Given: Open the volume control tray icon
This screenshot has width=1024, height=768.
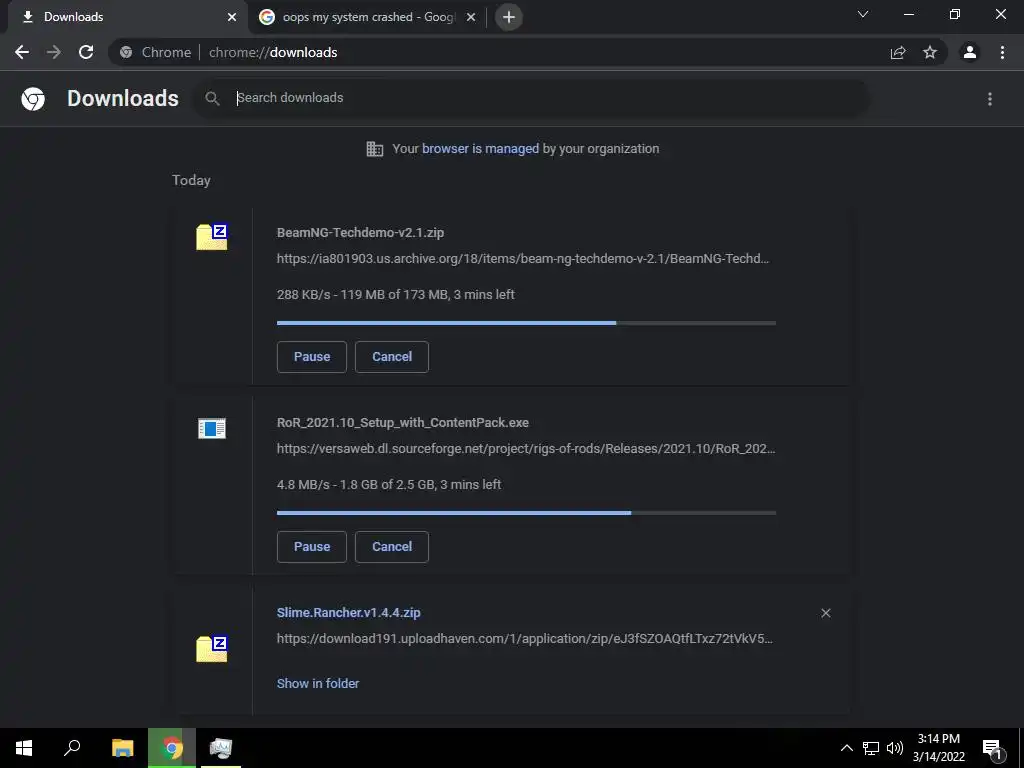Looking at the screenshot, I should coord(894,748).
